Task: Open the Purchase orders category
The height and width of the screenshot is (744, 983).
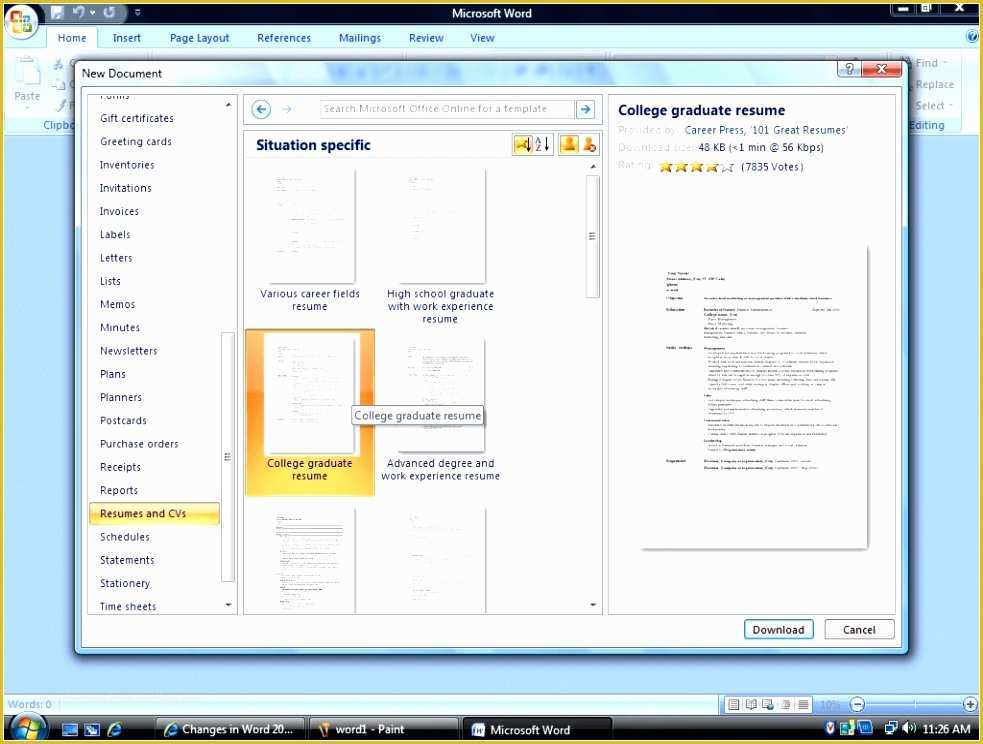Action: pyautogui.click(x=139, y=443)
